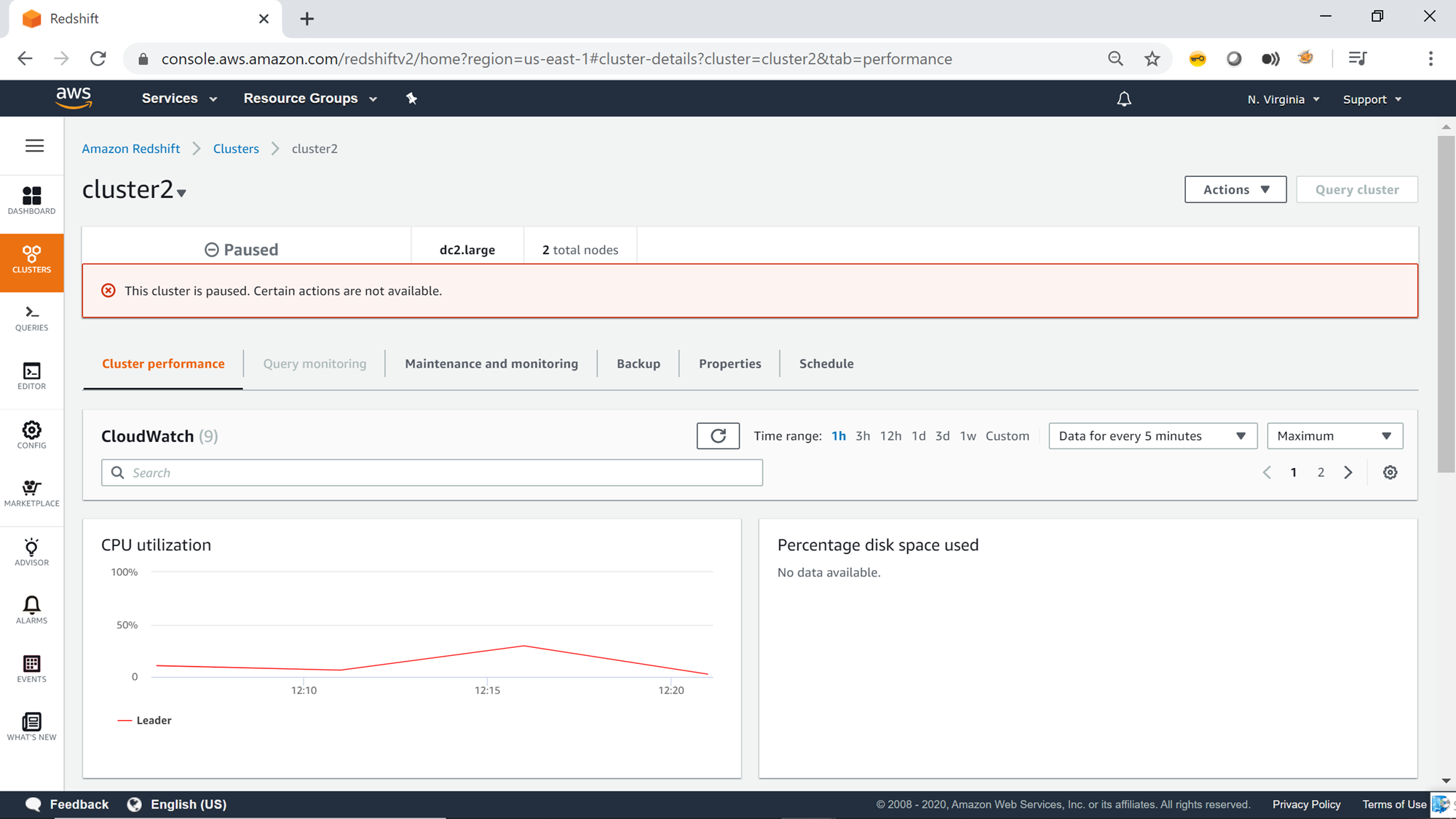Open the Dashboard sidebar icon
This screenshot has height=819, width=1456.
31,200
